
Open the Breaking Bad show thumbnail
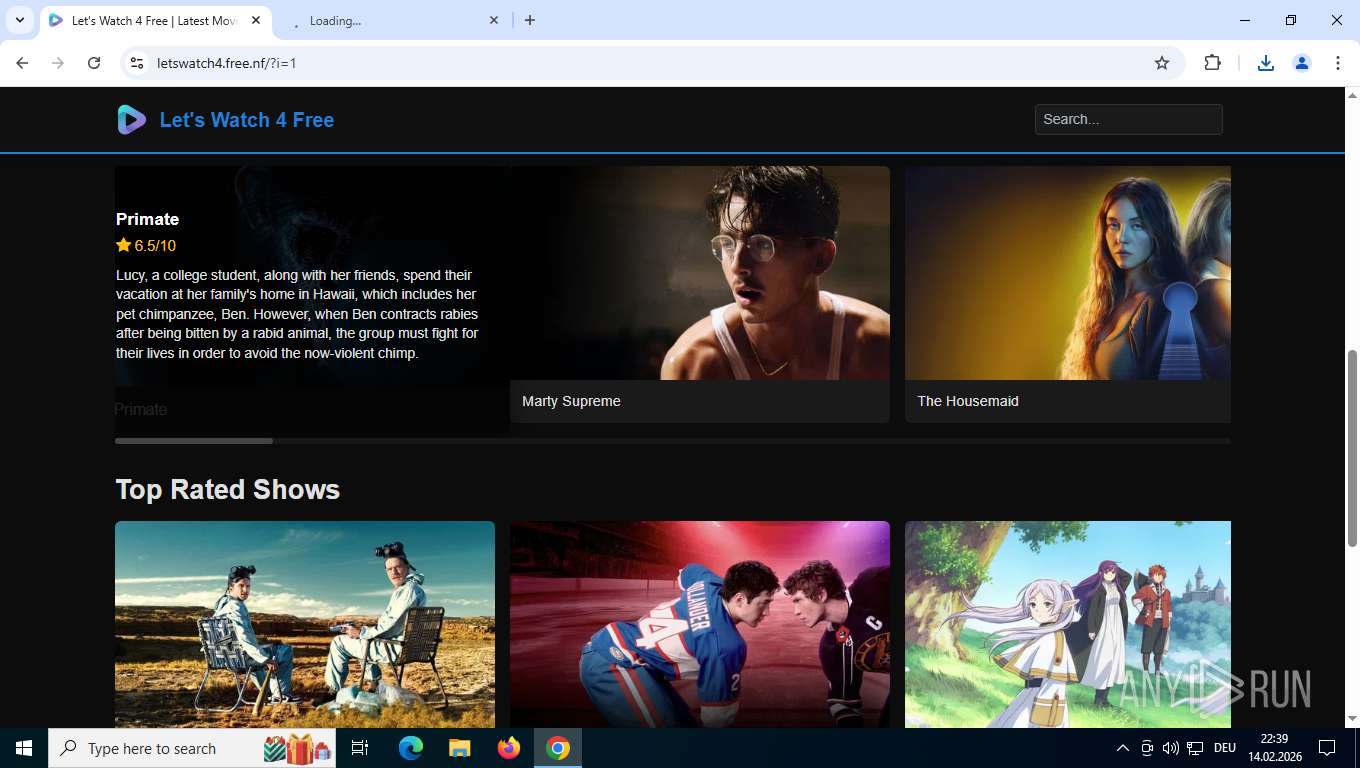pyautogui.click(x=305, y=624)
